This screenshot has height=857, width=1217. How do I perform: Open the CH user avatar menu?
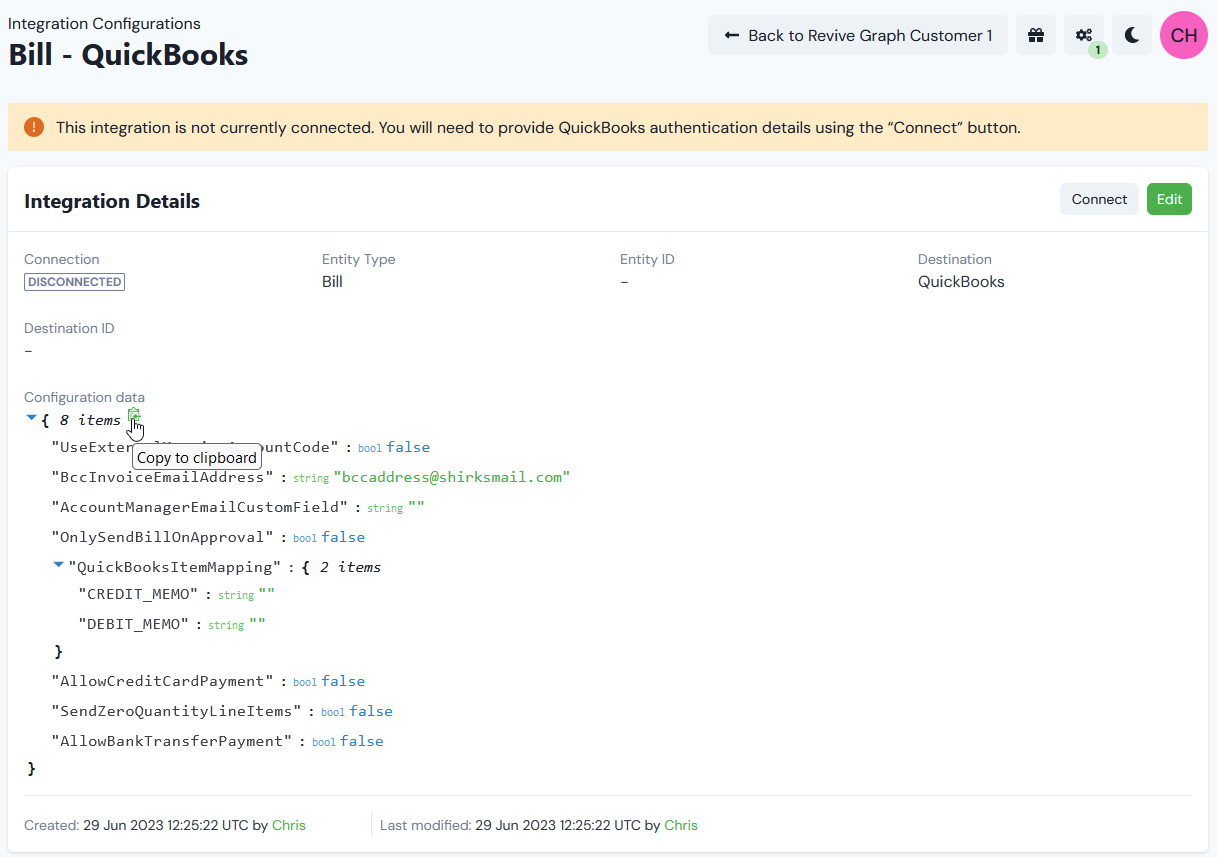tap(1184, 35)
